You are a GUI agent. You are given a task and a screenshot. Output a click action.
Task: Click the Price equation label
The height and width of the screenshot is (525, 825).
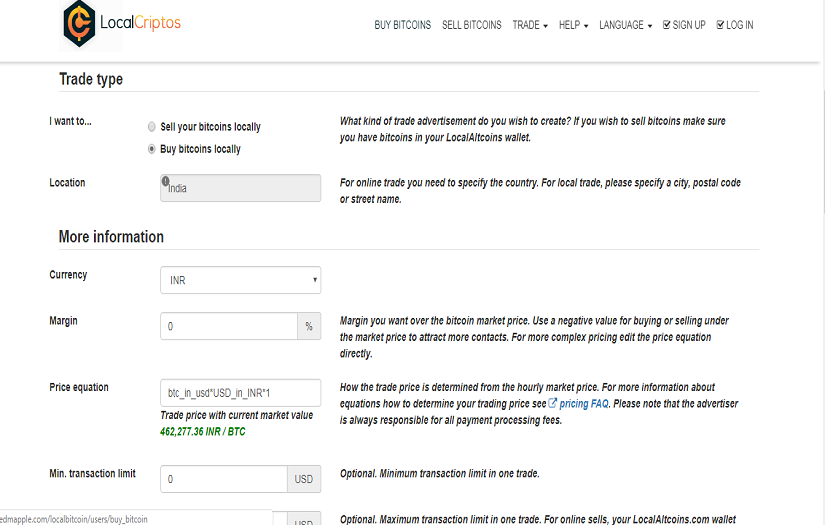[x=79, y=387]
